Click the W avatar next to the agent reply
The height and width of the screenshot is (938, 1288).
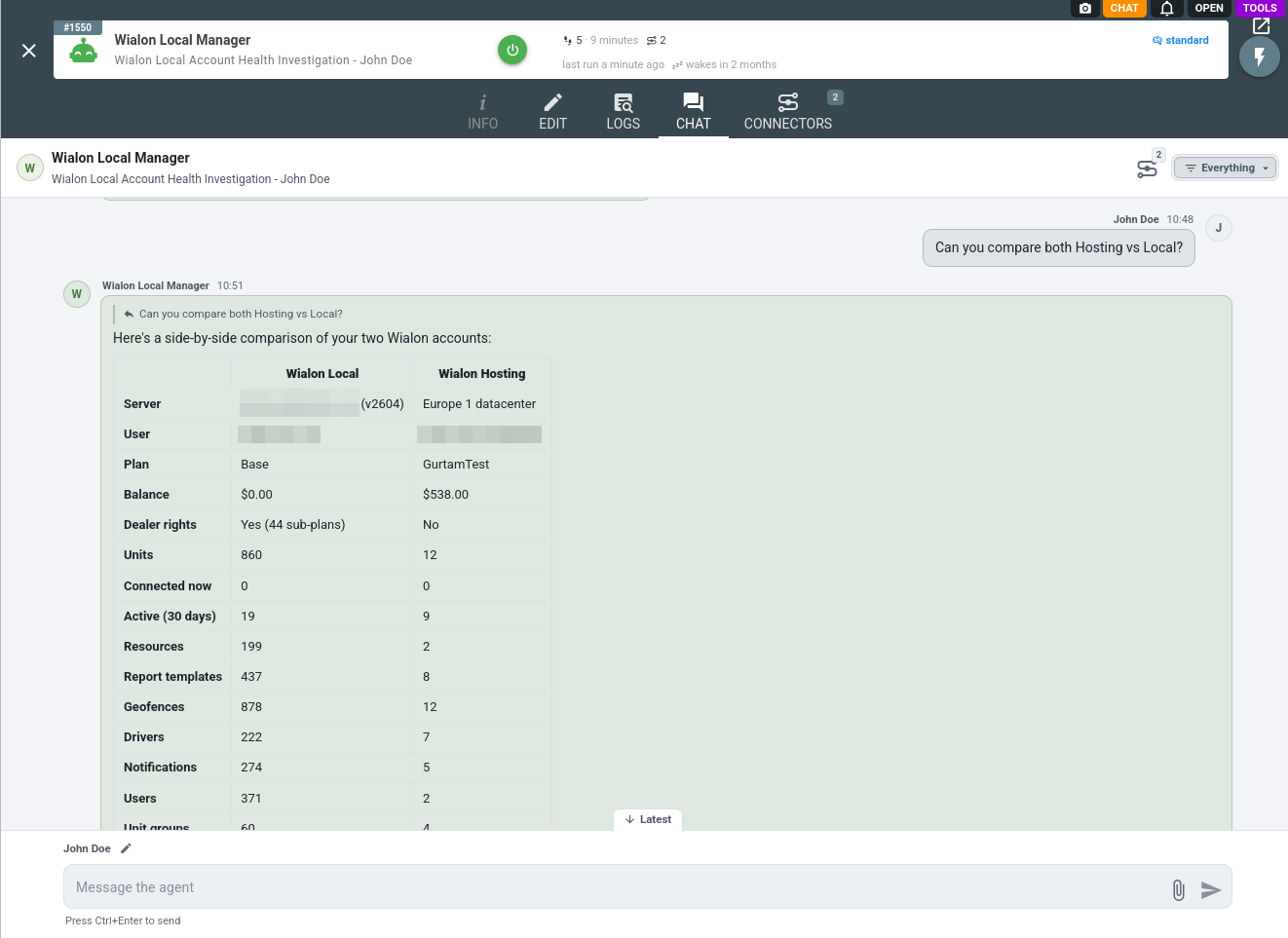click(x=77, y=294)
